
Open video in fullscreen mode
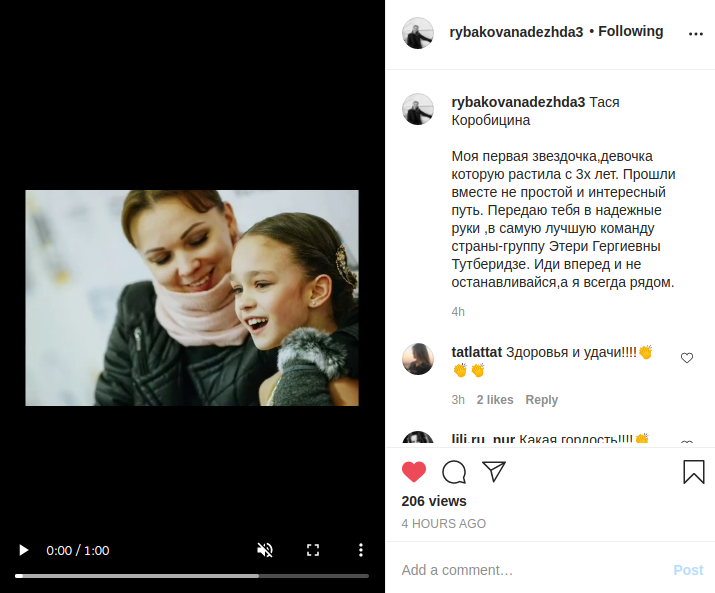(x=313, y=550)
